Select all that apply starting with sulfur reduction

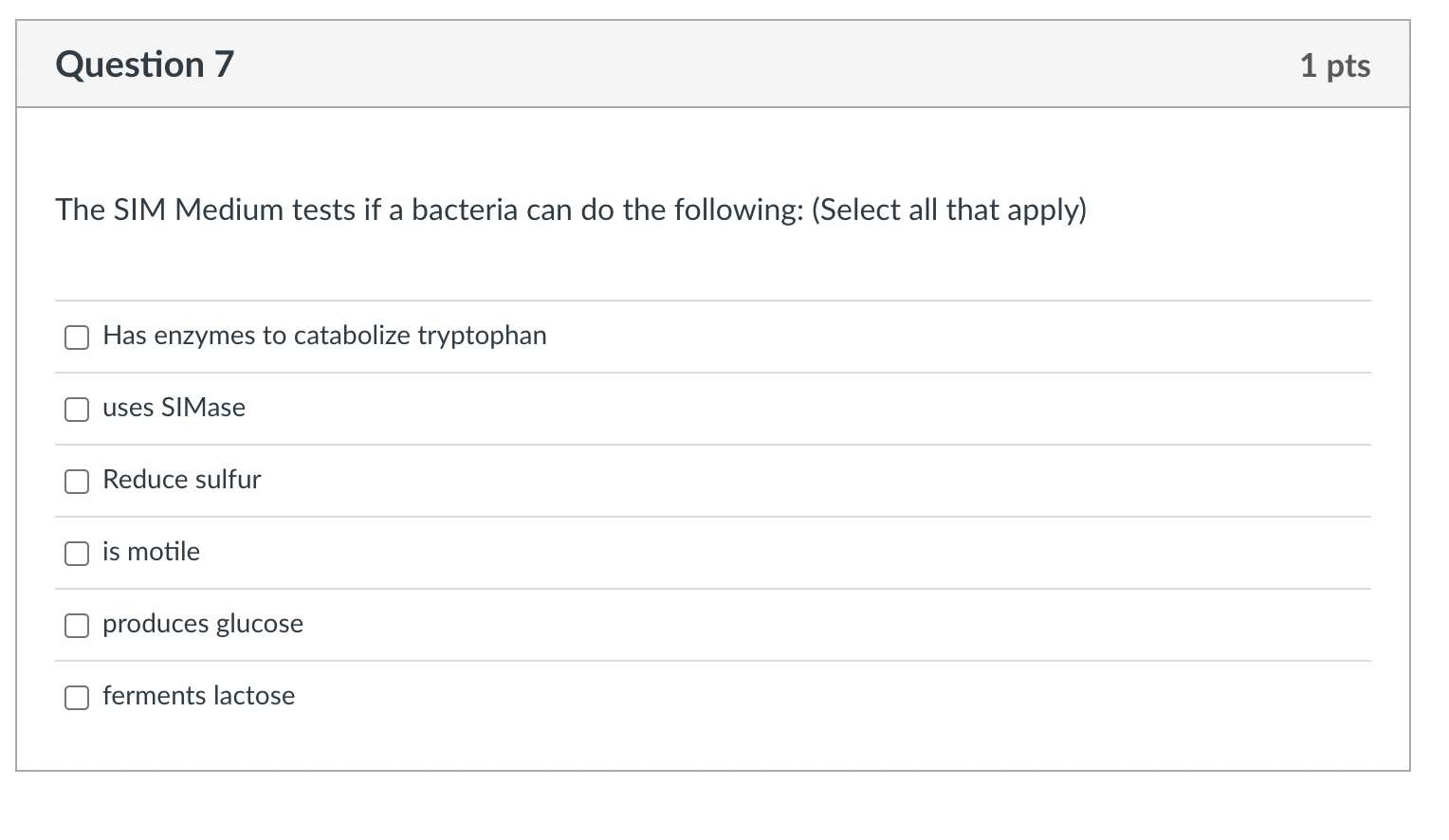click(76, 481)
